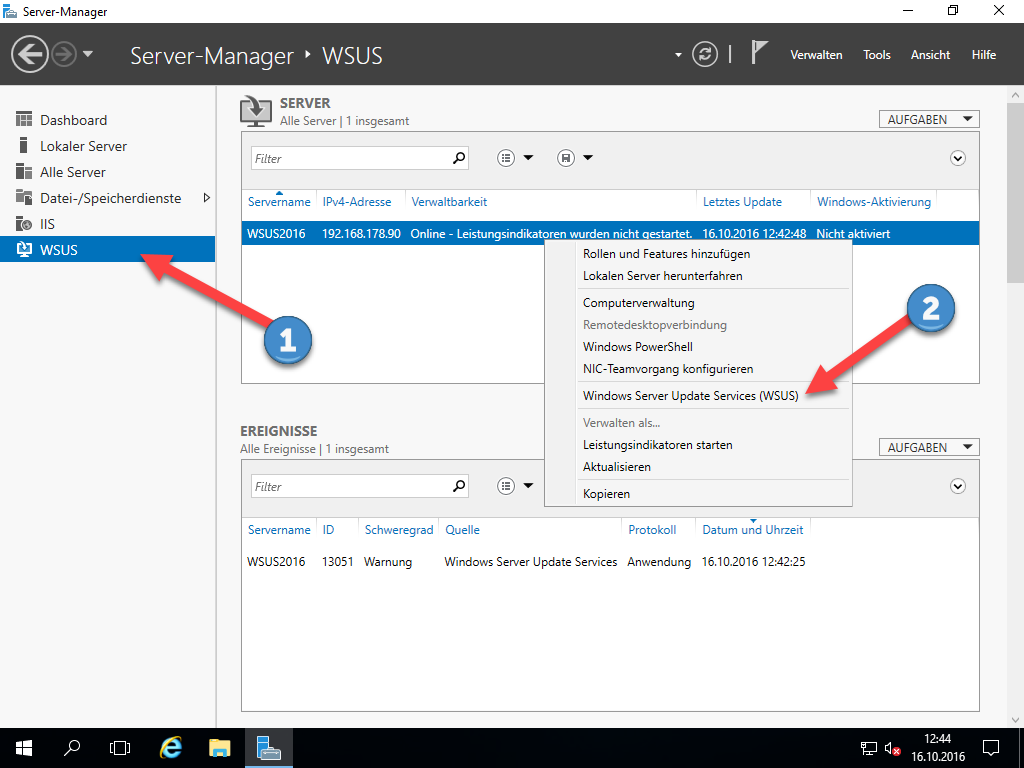Open the list options icon in SERVER toolbar

pyautogui.click(x=506, y=158)
